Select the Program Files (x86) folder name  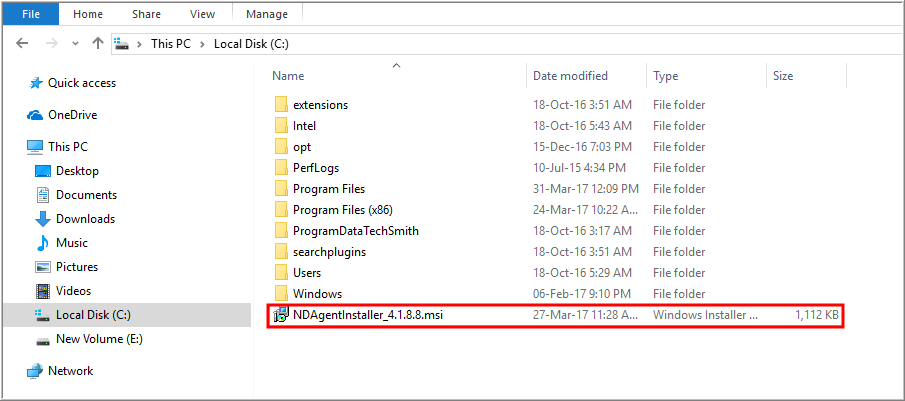pos(343,210)
